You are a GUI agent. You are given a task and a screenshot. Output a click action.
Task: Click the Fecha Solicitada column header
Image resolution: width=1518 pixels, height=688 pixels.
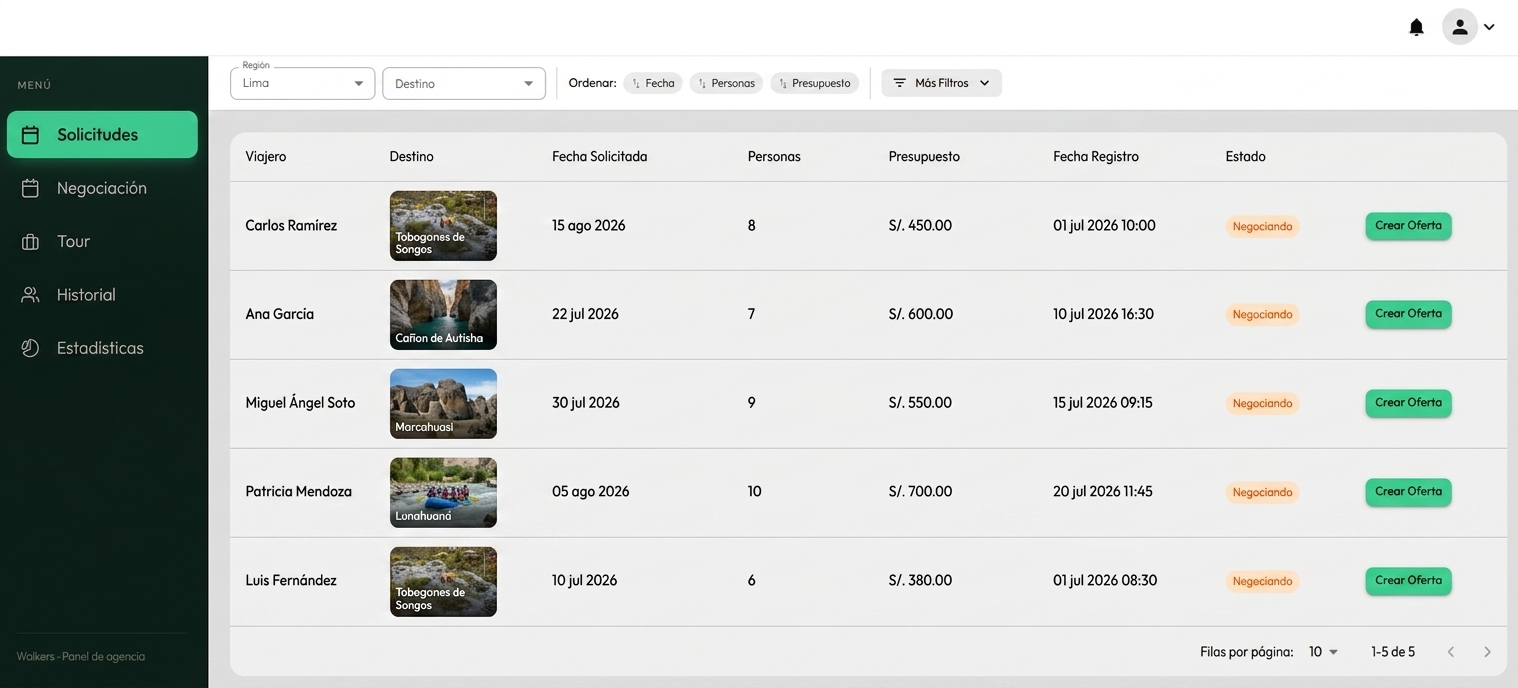point(599,157)
